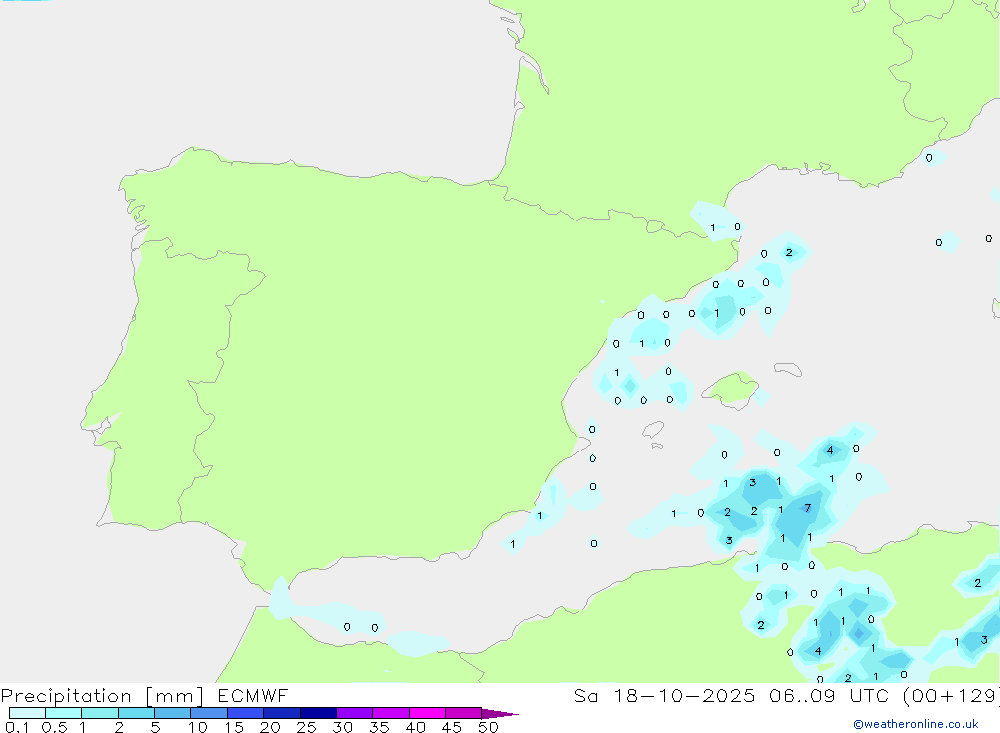The height and width of the screenshot is (733, 1000).
Task: Click the weatheronline.co.uk copyright link
Action: pos(915,724)
